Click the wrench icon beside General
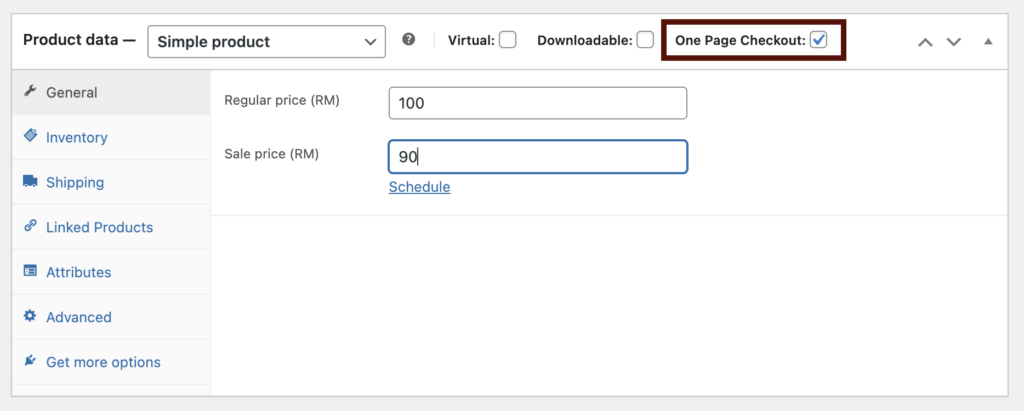Screen dimensions: 1024x411 coord(29,91)
